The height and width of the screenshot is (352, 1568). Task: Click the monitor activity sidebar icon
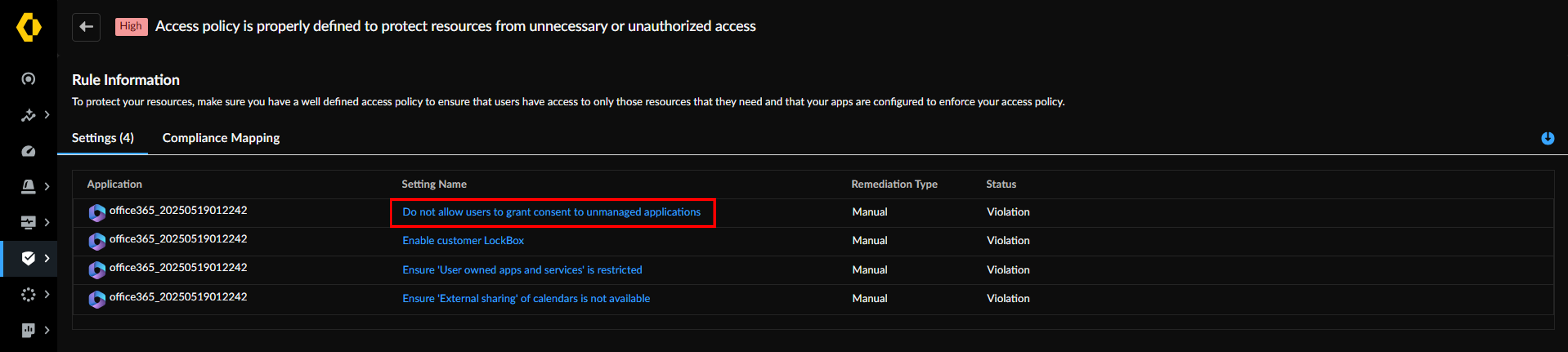[29, 222]
